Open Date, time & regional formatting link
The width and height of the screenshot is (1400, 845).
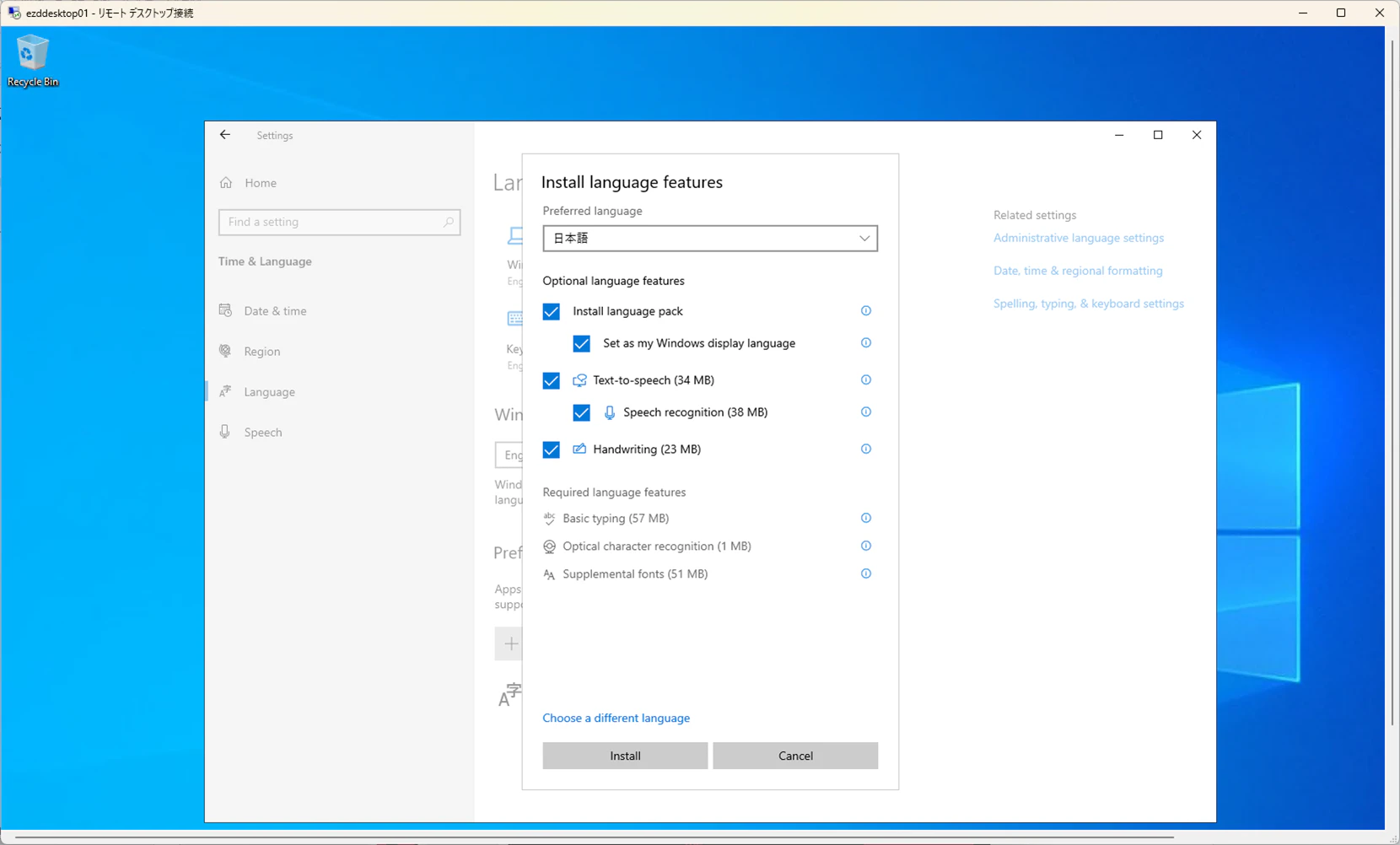tap(1078, 271)
